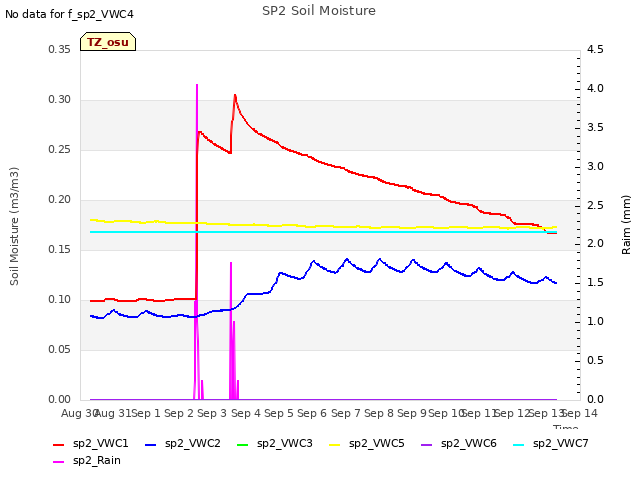Image resolution: width=640 pixels, height=480 pixels.
Task: Click the 2.5 right axis value
Action: 595,205
